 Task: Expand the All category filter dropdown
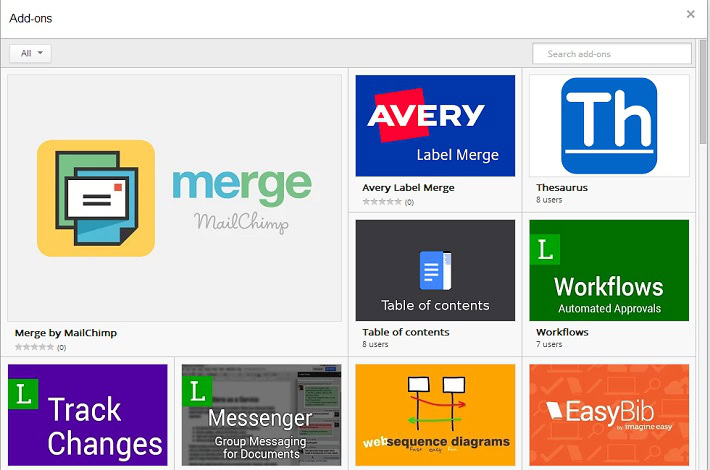click(x=30, y=53)
